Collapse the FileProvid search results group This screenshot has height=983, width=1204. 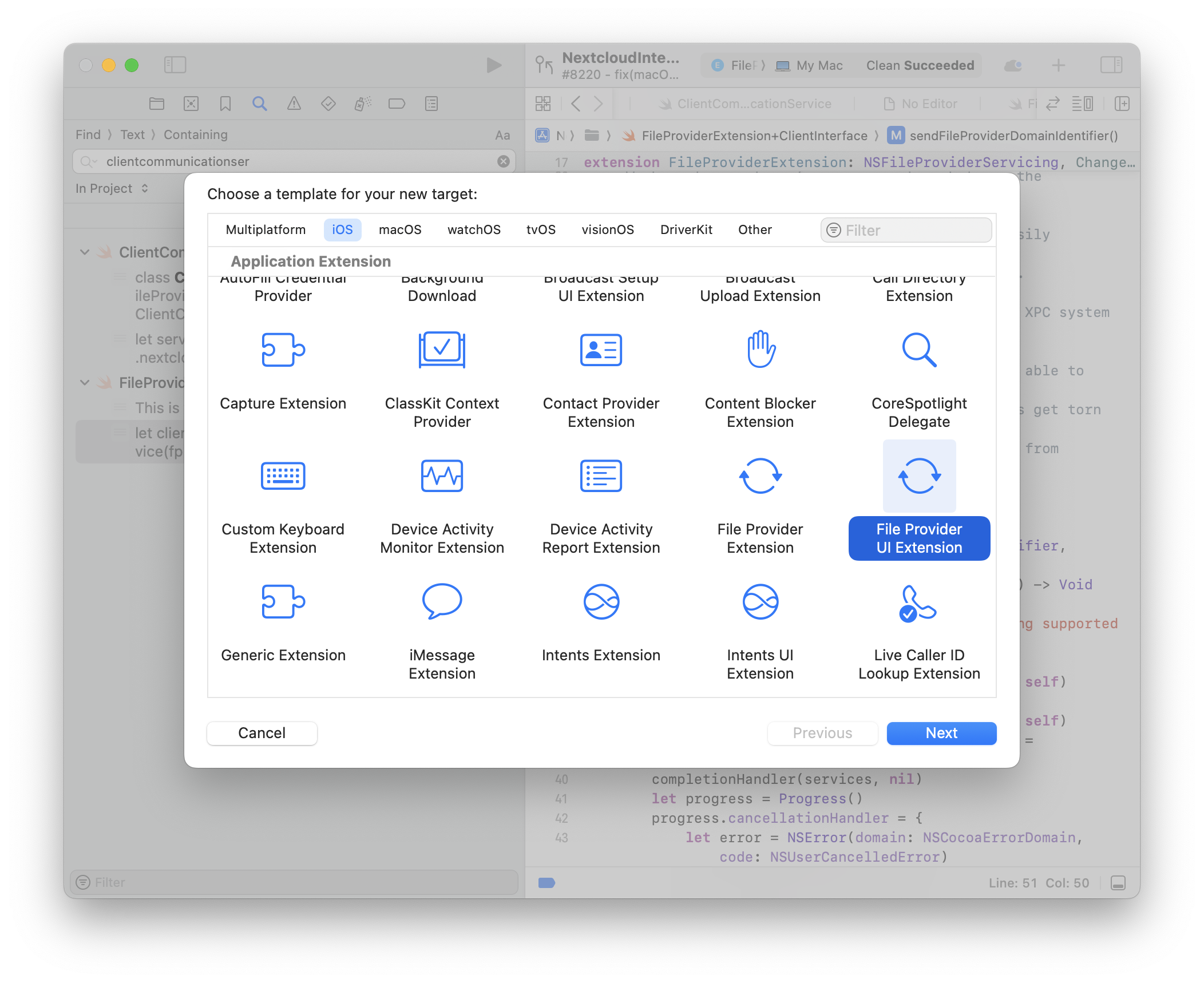click(x=85, y=383)
